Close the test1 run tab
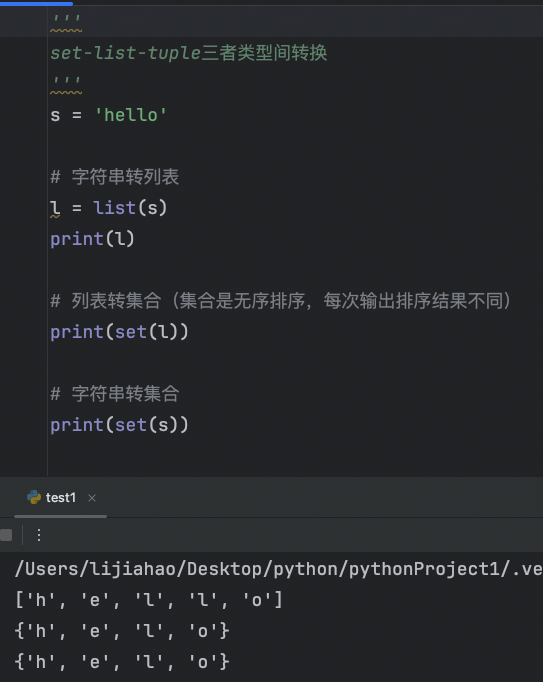The width and height of the screenshot is (543, 682). coord(92,498)
